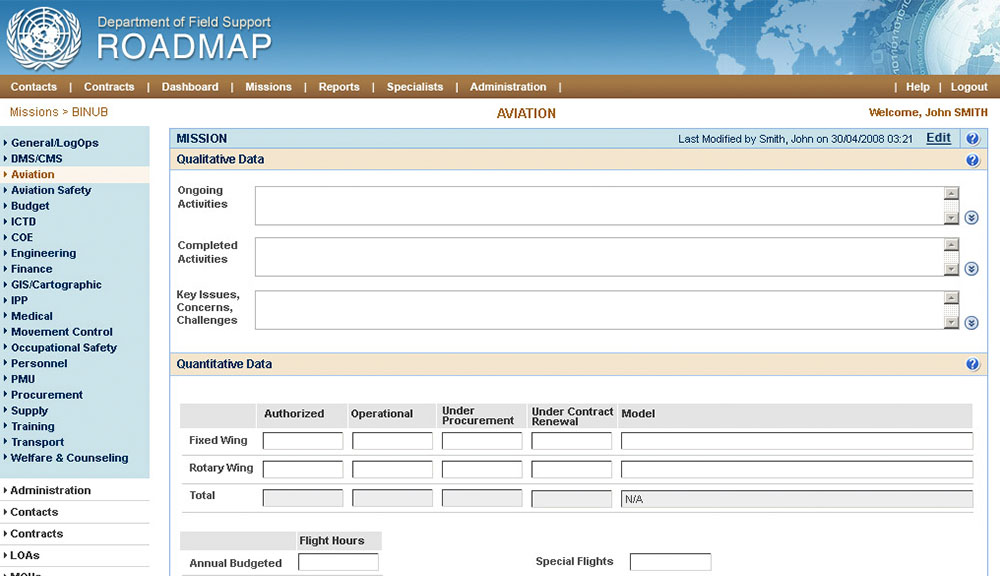1000x576 pixels.
Task: Click down arrow of Key Issues scrollbar
Action: [x=951, y=323]
